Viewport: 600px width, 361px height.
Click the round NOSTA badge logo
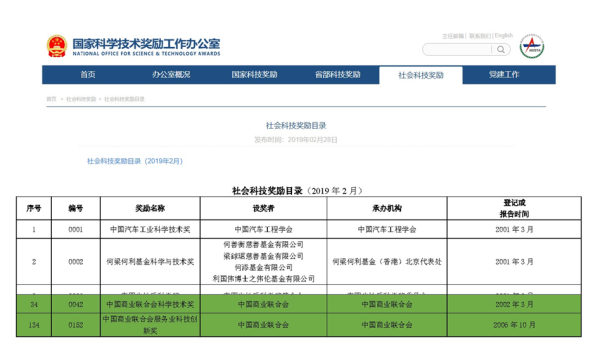point(532,46)
